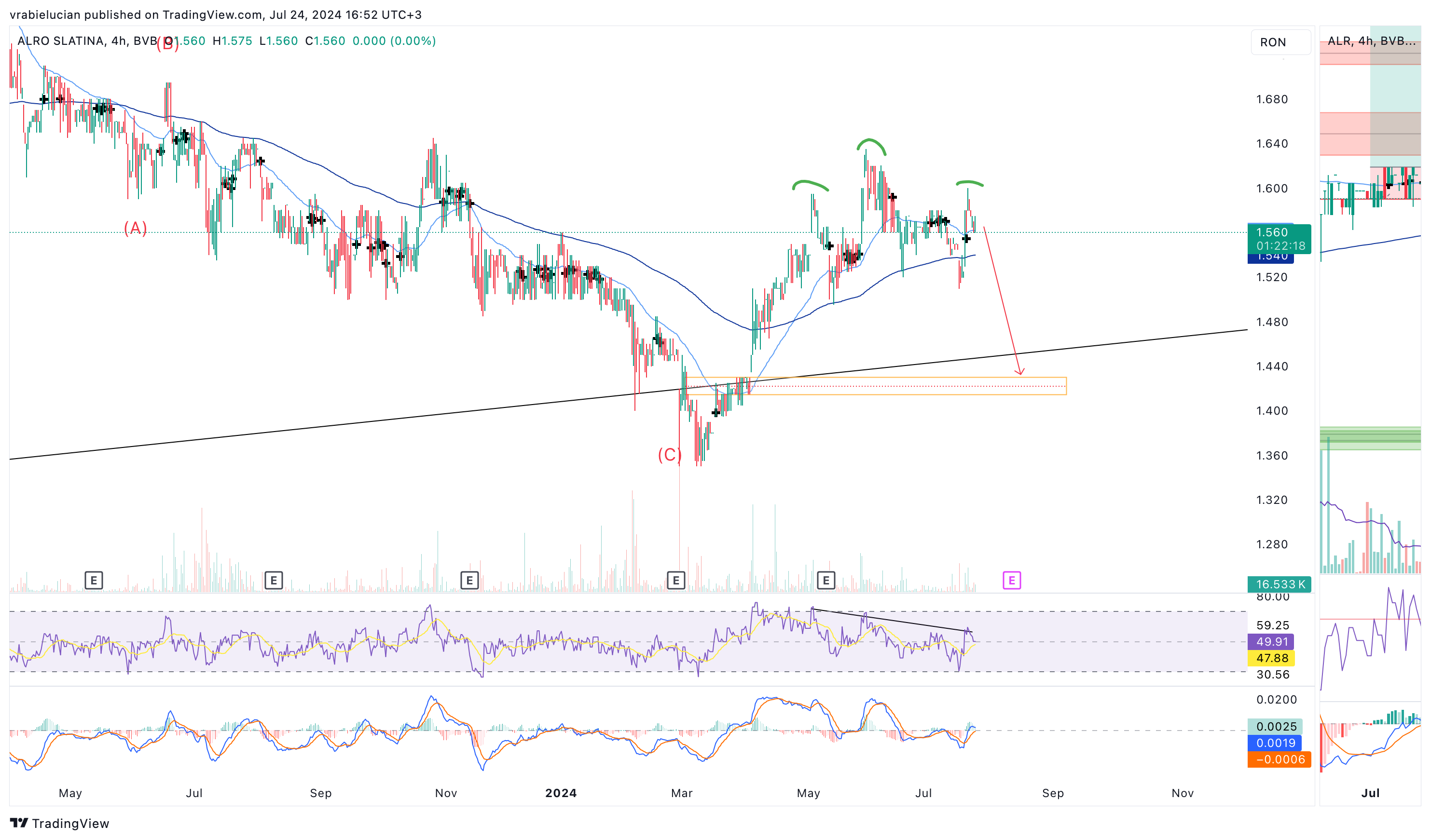Screen dimensions: 1431x840
Task: Click the Jul label in the right chart
Action: click(x=1371, y=793)
